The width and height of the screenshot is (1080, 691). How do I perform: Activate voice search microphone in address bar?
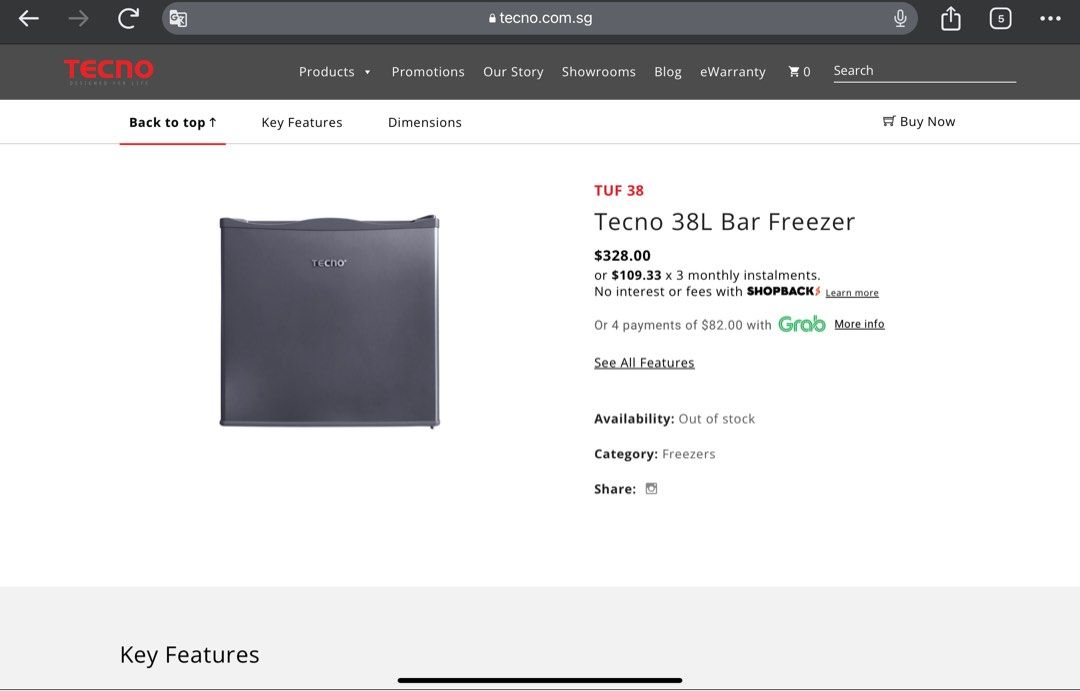(x=899, y=18)
